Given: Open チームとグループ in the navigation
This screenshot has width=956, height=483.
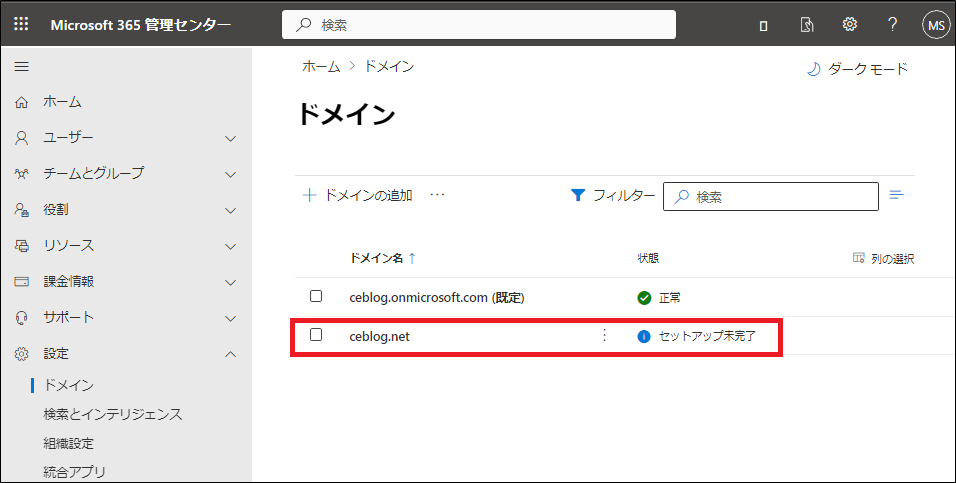Looking at the screenshot, I should (x=93, y=173).
